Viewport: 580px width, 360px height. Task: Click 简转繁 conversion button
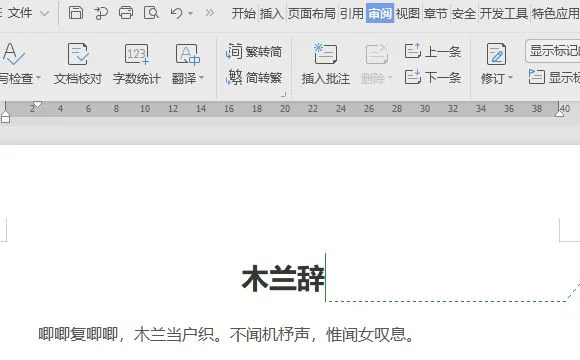(254, 77)
